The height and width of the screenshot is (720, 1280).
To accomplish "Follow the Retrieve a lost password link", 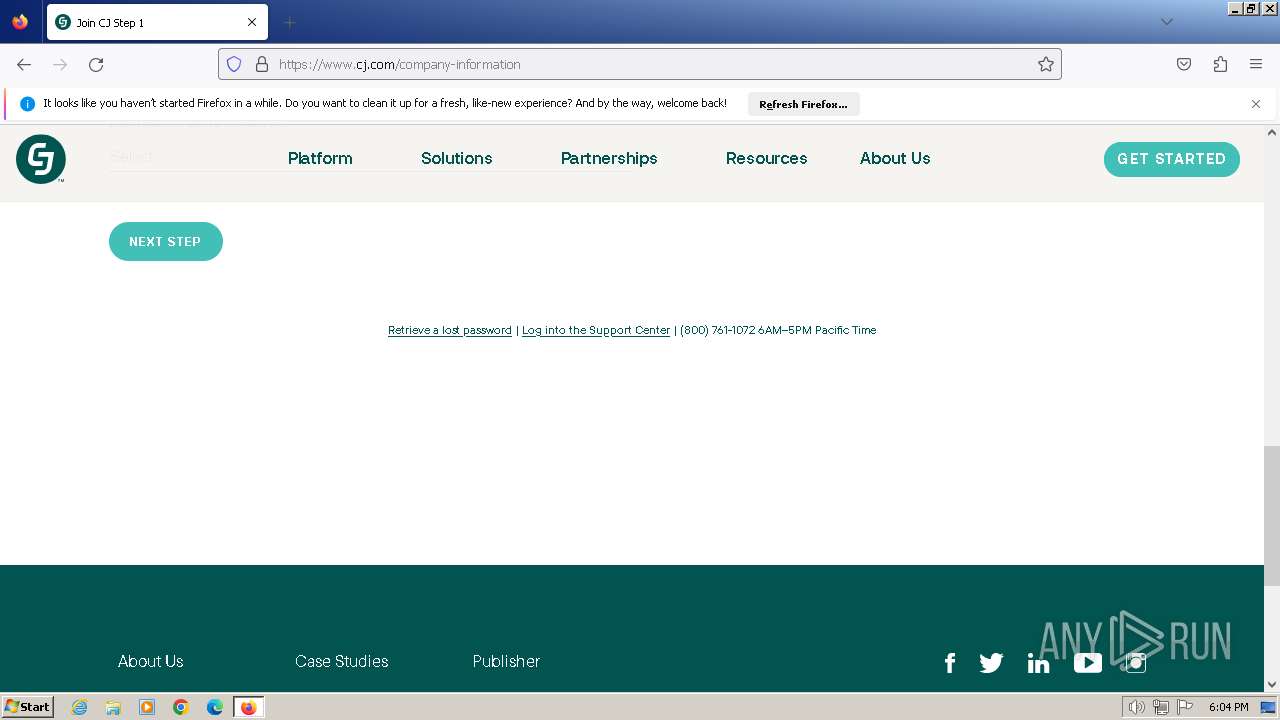I will 450,330.
